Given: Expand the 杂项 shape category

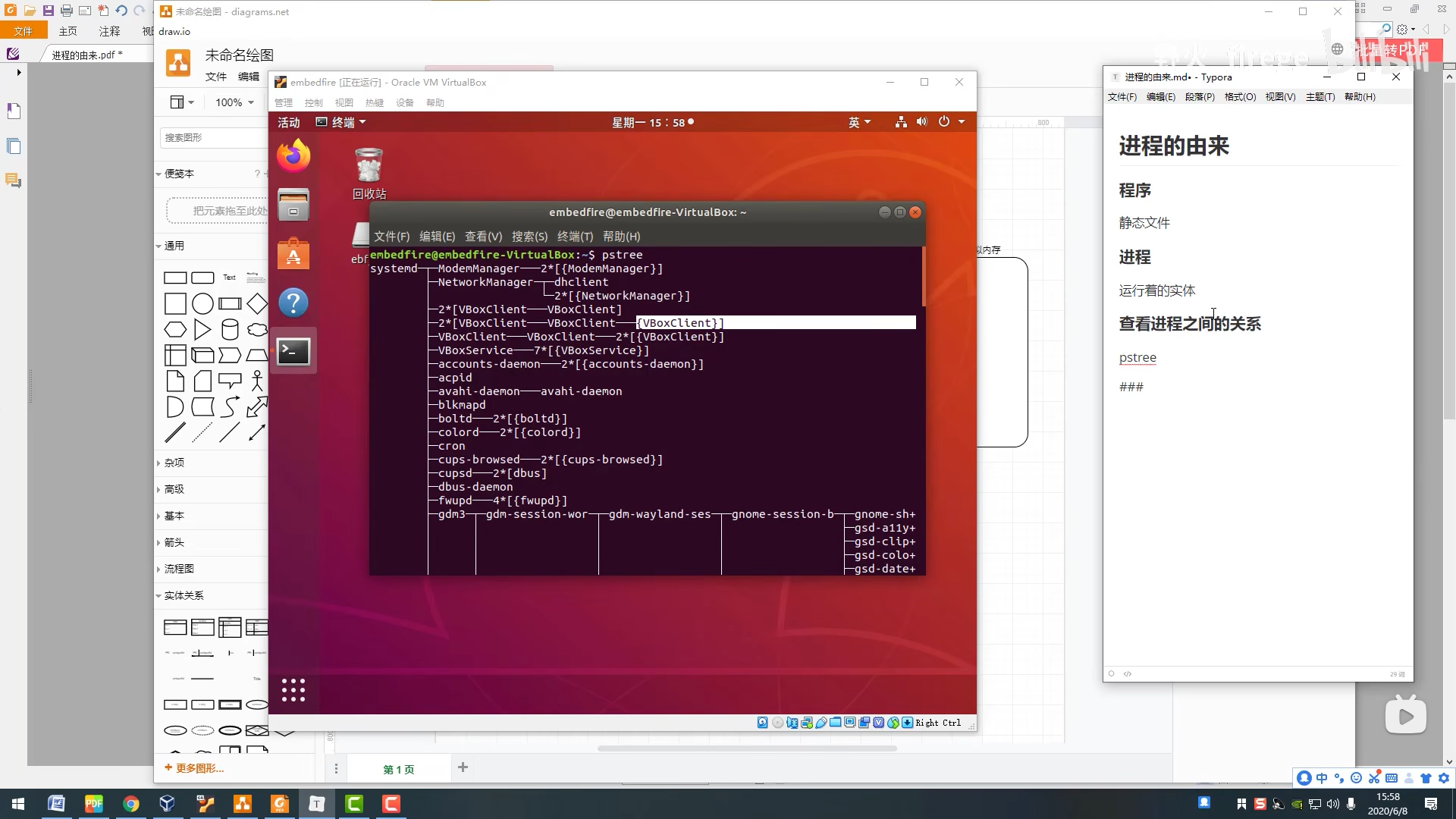Looking at the screenshot, I should coord(174,463).
